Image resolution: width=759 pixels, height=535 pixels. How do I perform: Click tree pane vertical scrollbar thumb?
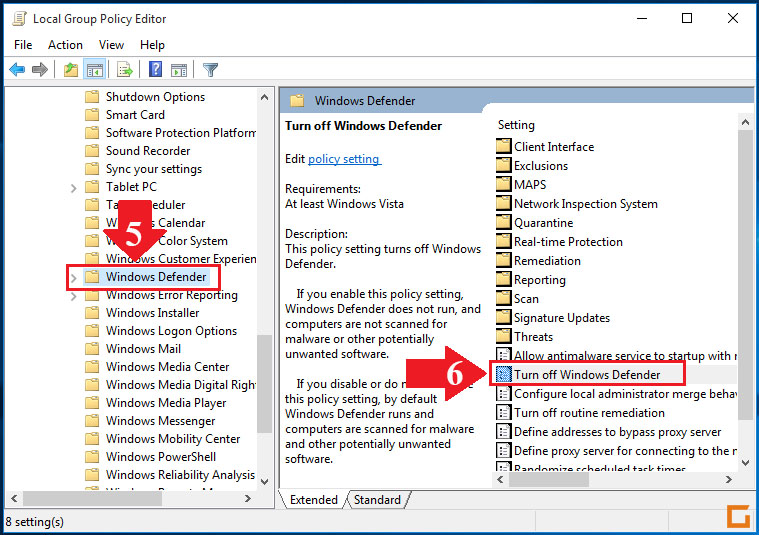(x=264, y=383)
